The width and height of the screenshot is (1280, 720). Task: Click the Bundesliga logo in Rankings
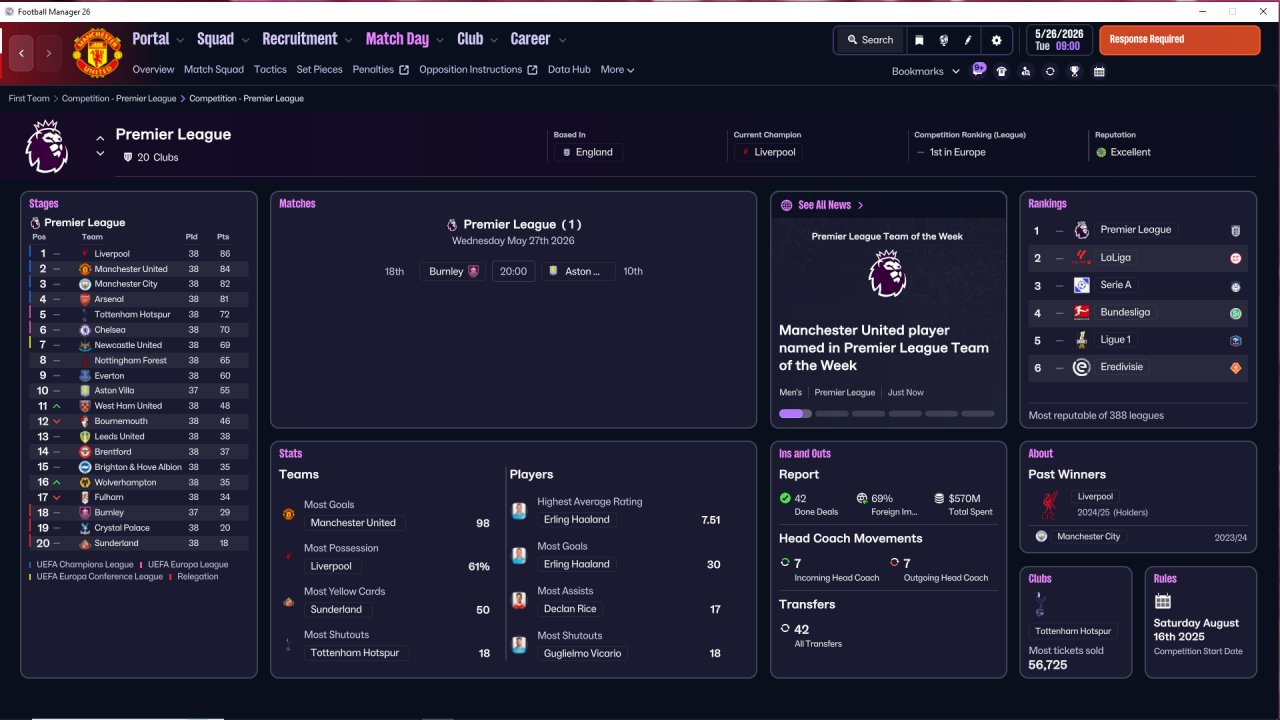click(x=1081, y=312)
